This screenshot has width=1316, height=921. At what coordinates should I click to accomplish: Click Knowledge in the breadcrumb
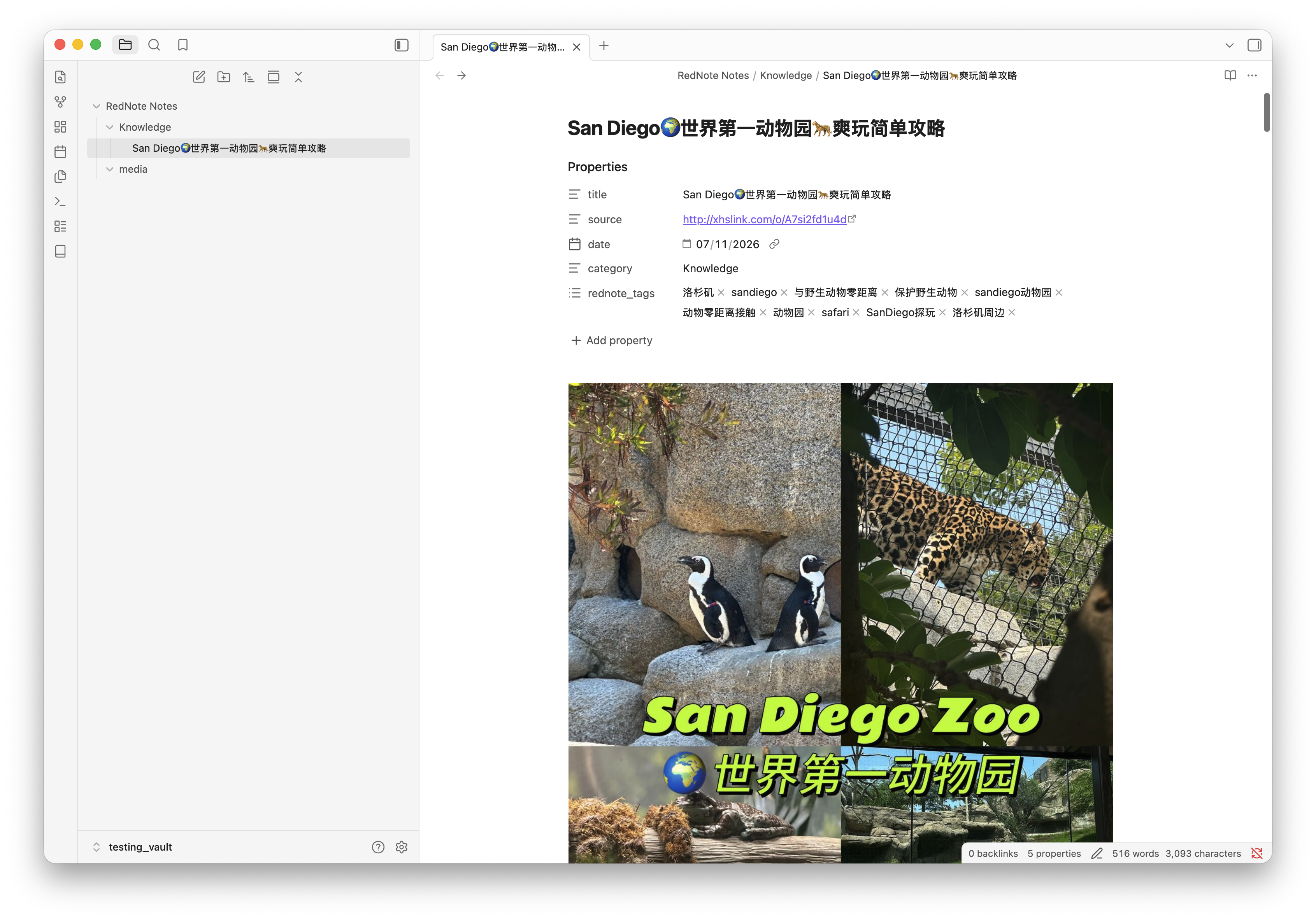(786, 75)
